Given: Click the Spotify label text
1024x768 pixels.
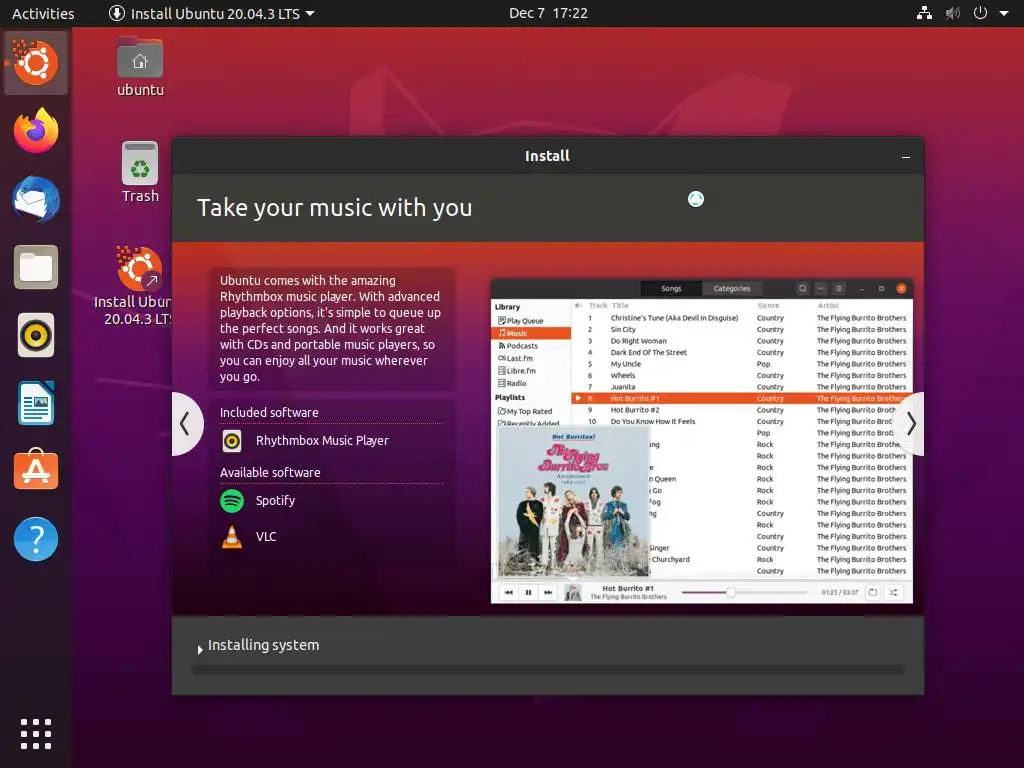Looking at the screenshot, I should click(x=275, y=501).
